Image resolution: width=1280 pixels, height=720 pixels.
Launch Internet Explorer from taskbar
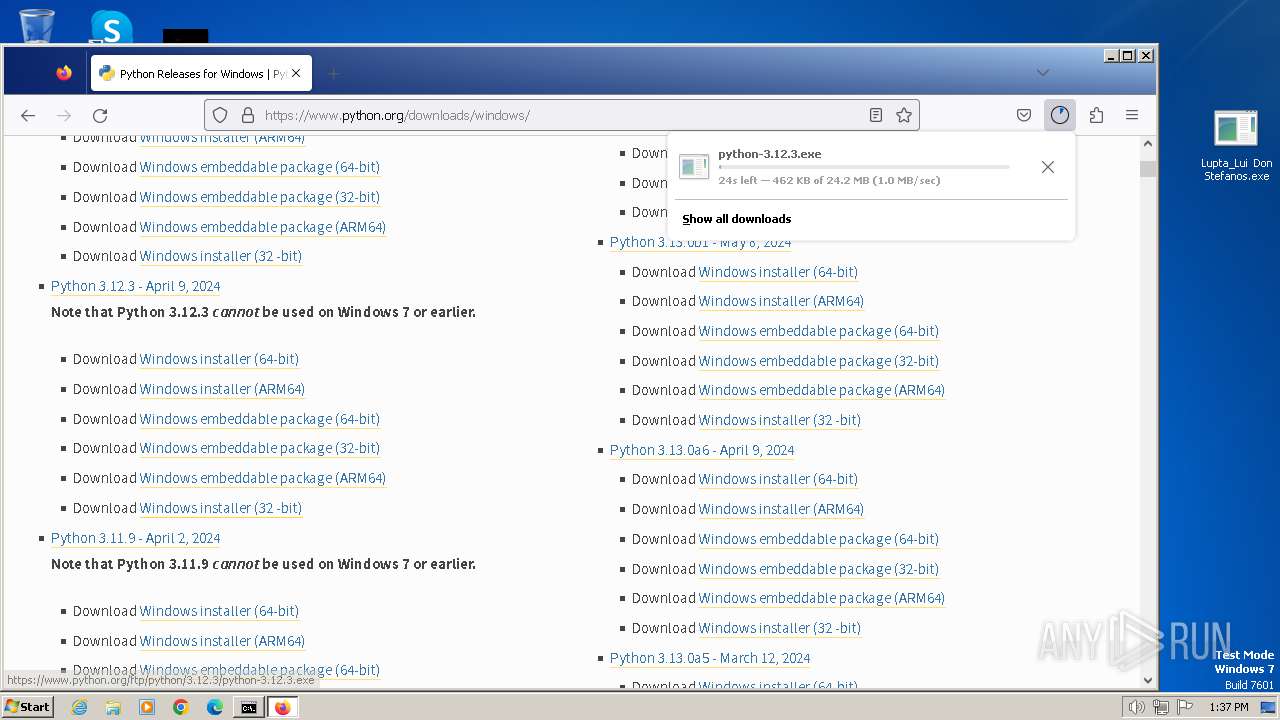coord(80,707)
